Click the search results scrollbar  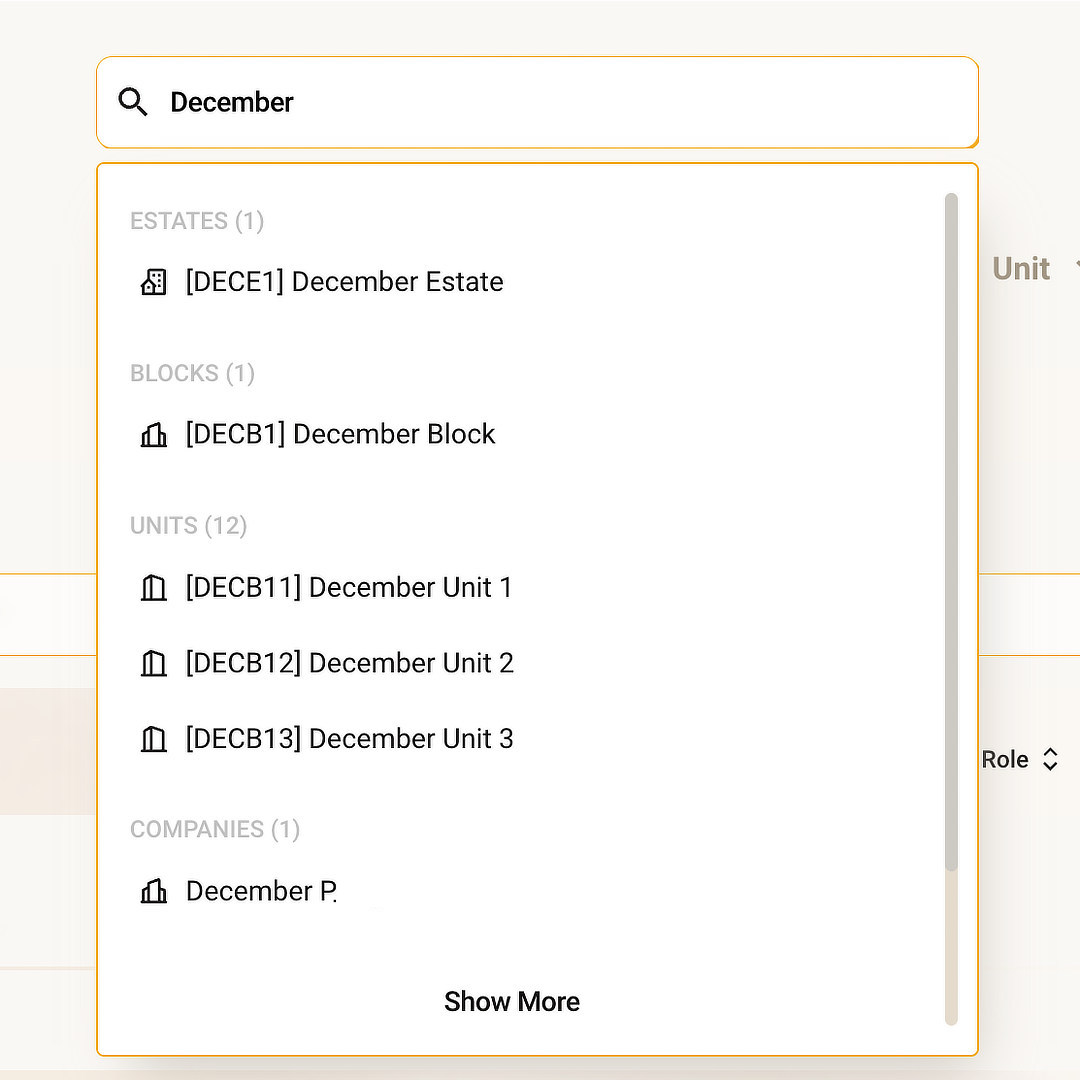tap(951, 530)
